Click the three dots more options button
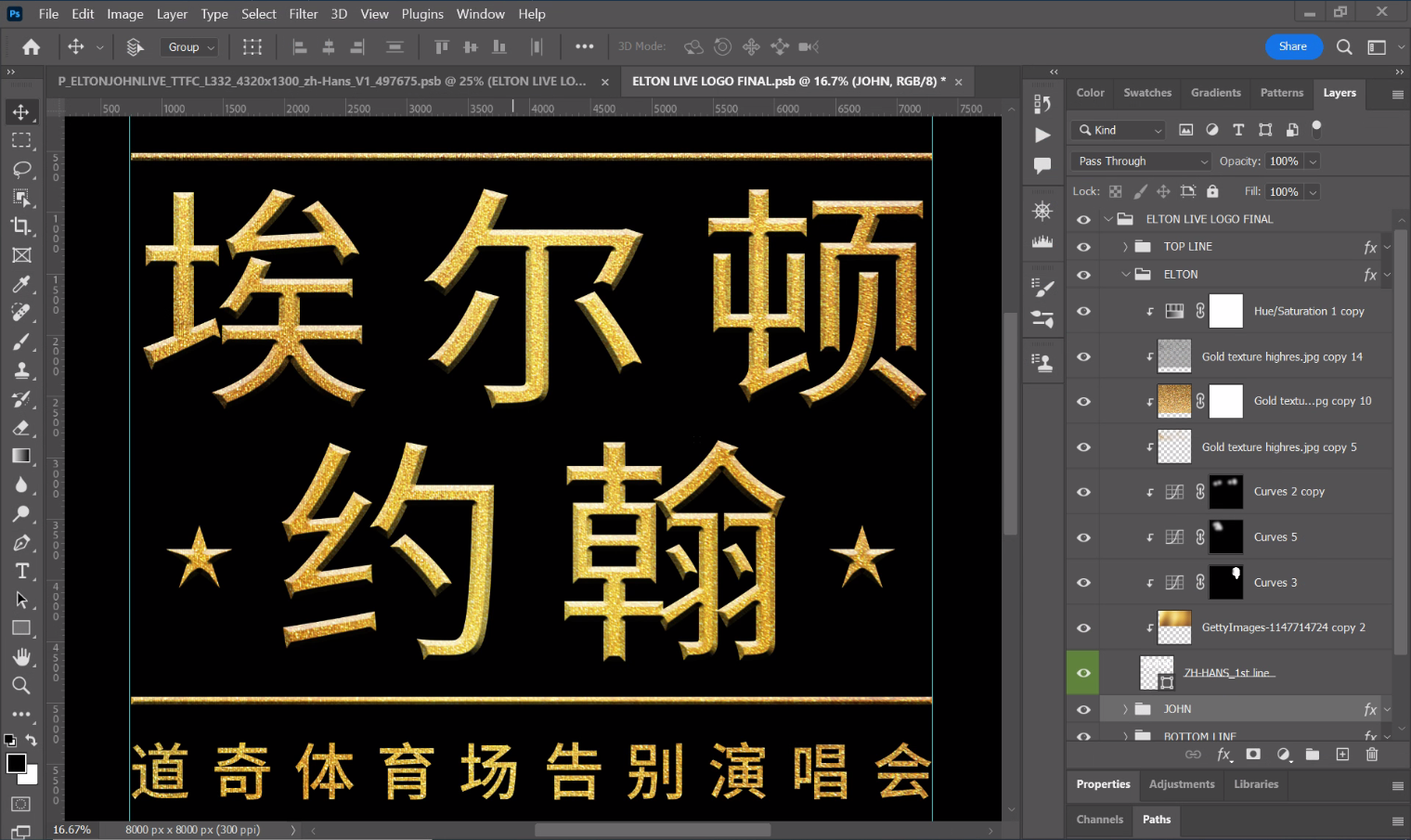 coord(584,46)
